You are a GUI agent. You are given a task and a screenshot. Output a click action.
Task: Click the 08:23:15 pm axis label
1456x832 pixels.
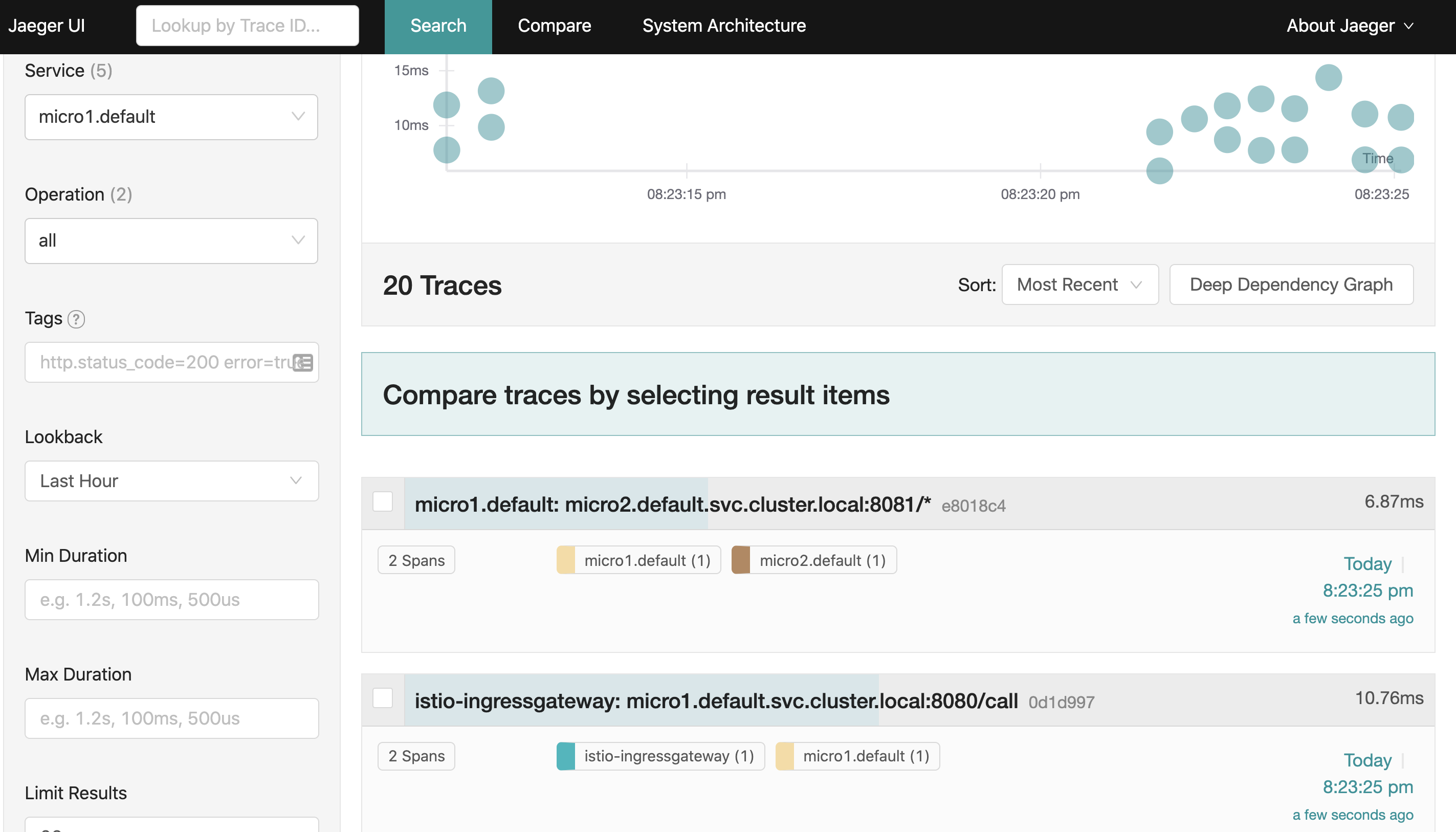(x=686, y=194)
